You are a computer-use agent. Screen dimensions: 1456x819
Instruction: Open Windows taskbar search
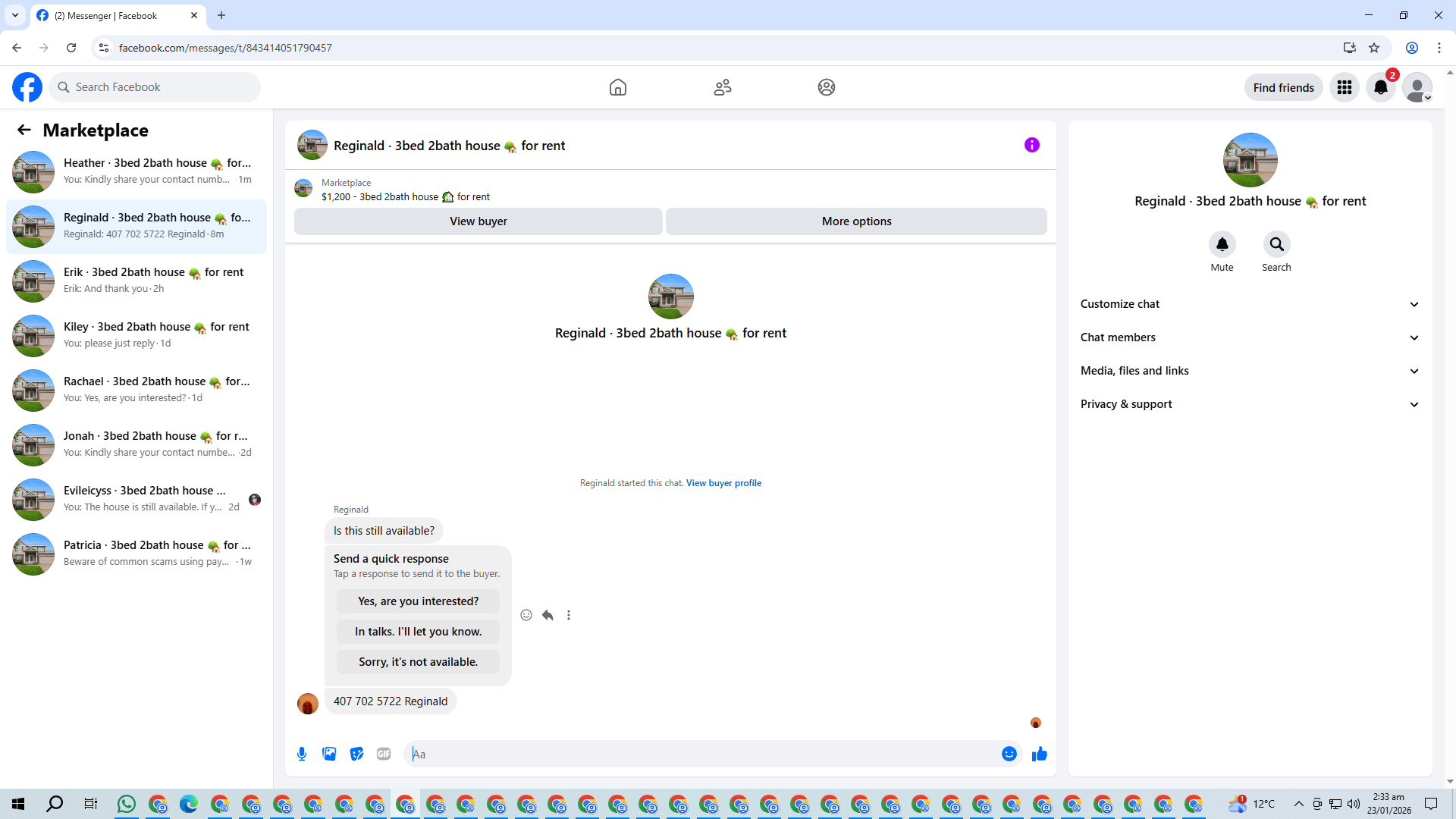point(55,804)
